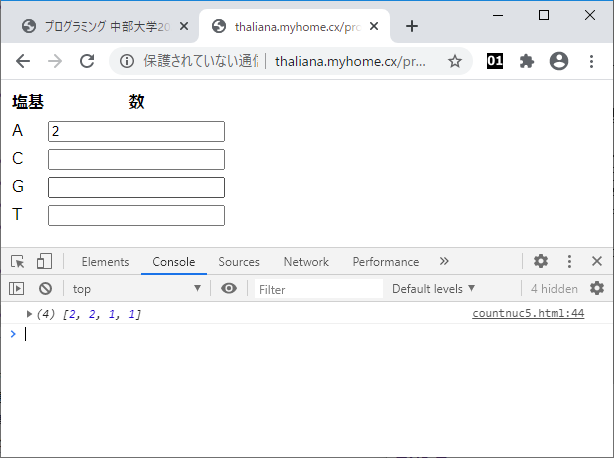This screenshot has width=614, height=458.
Task: Close the DevTools panel
Action: tap(596, 262)
